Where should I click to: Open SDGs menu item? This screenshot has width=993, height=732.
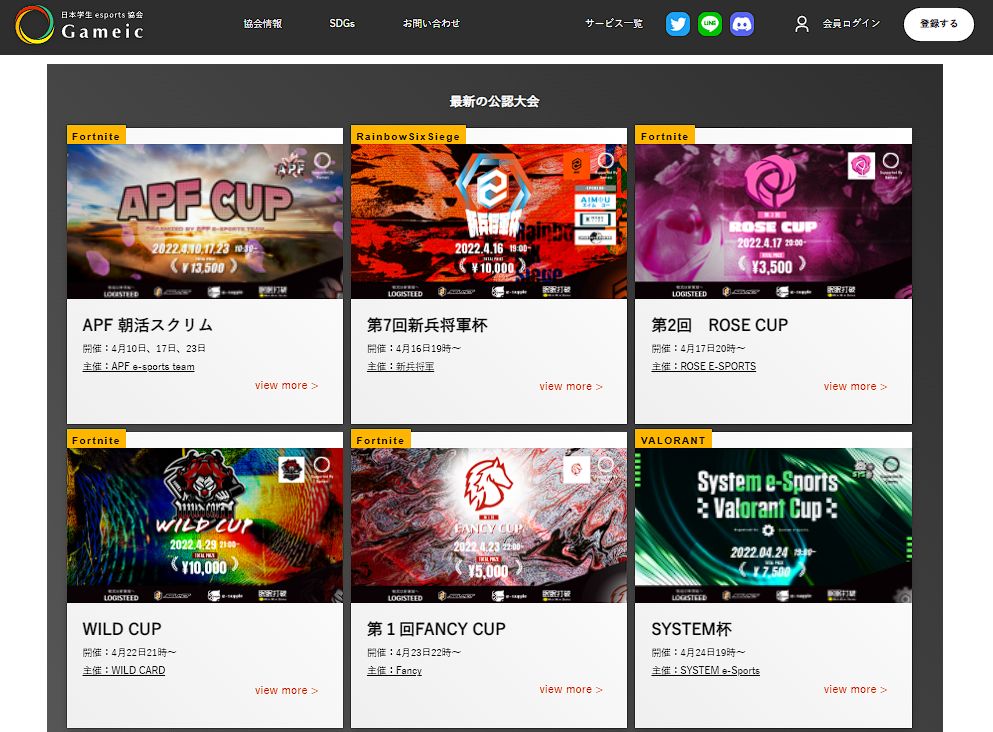342,23
